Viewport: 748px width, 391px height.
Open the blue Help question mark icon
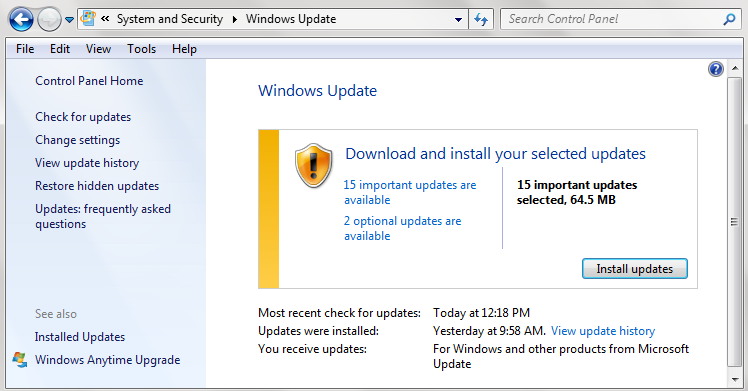click(x=716, y=69)
